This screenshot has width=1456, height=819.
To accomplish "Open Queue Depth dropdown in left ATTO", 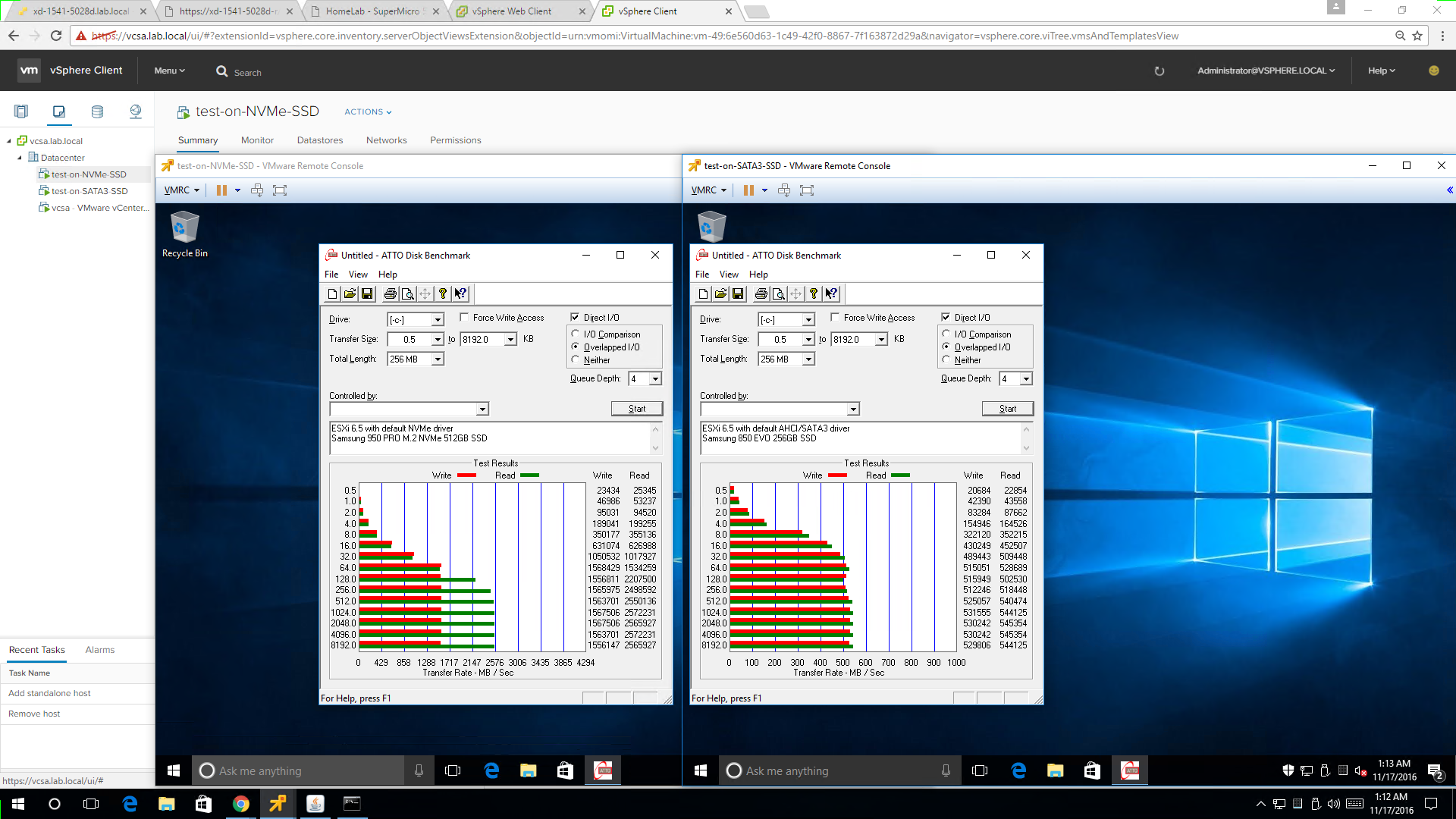I will pyautogui.click(x=656, y=379).
